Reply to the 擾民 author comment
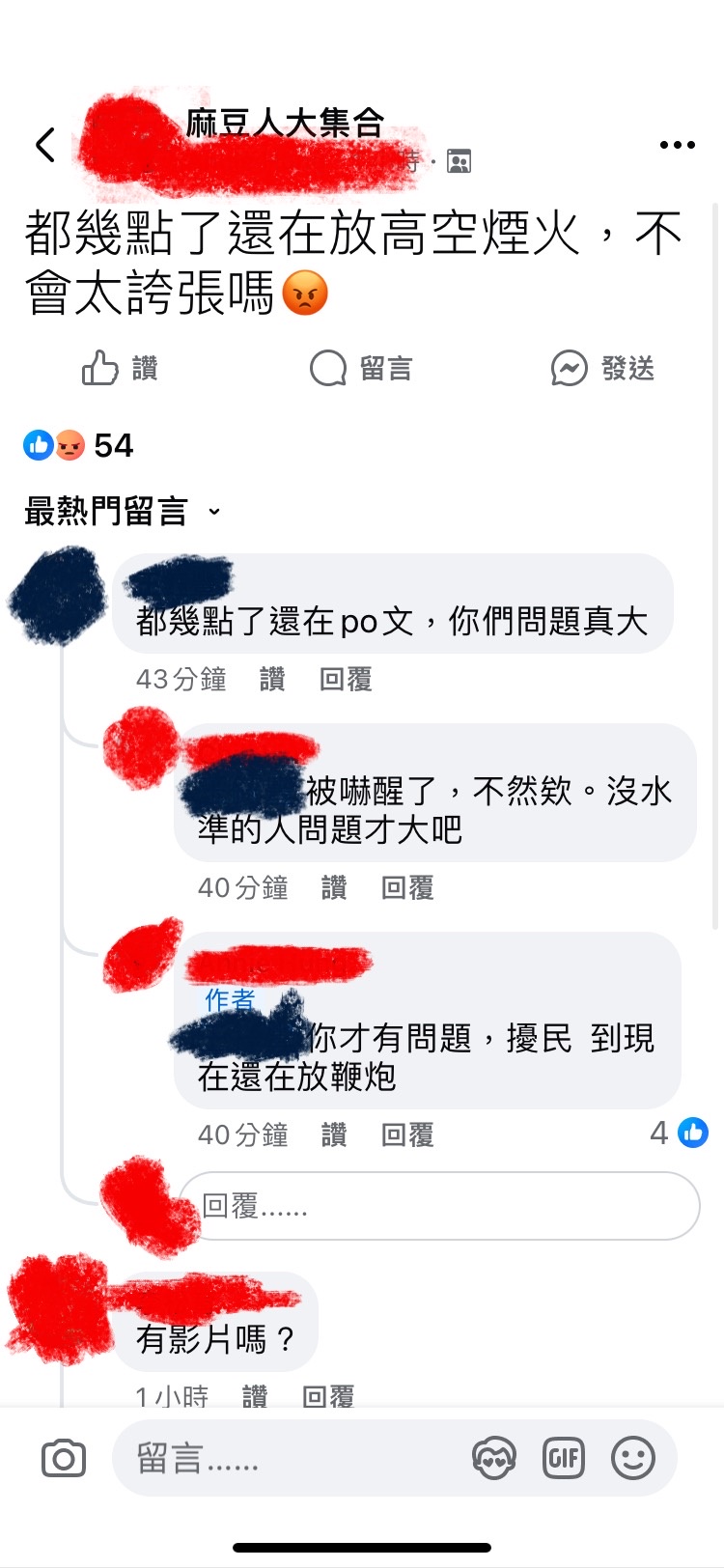 coord(407,1134)
